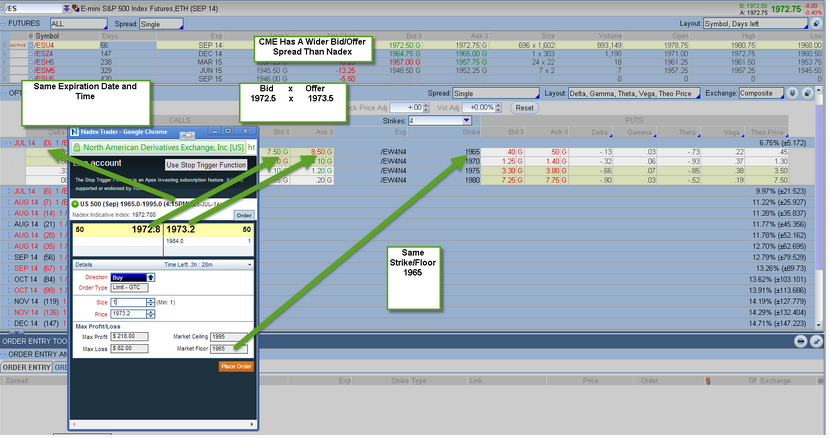
Task: Click the minus icon on Order Entry Tools bar
Action: (x=800, y=342)
